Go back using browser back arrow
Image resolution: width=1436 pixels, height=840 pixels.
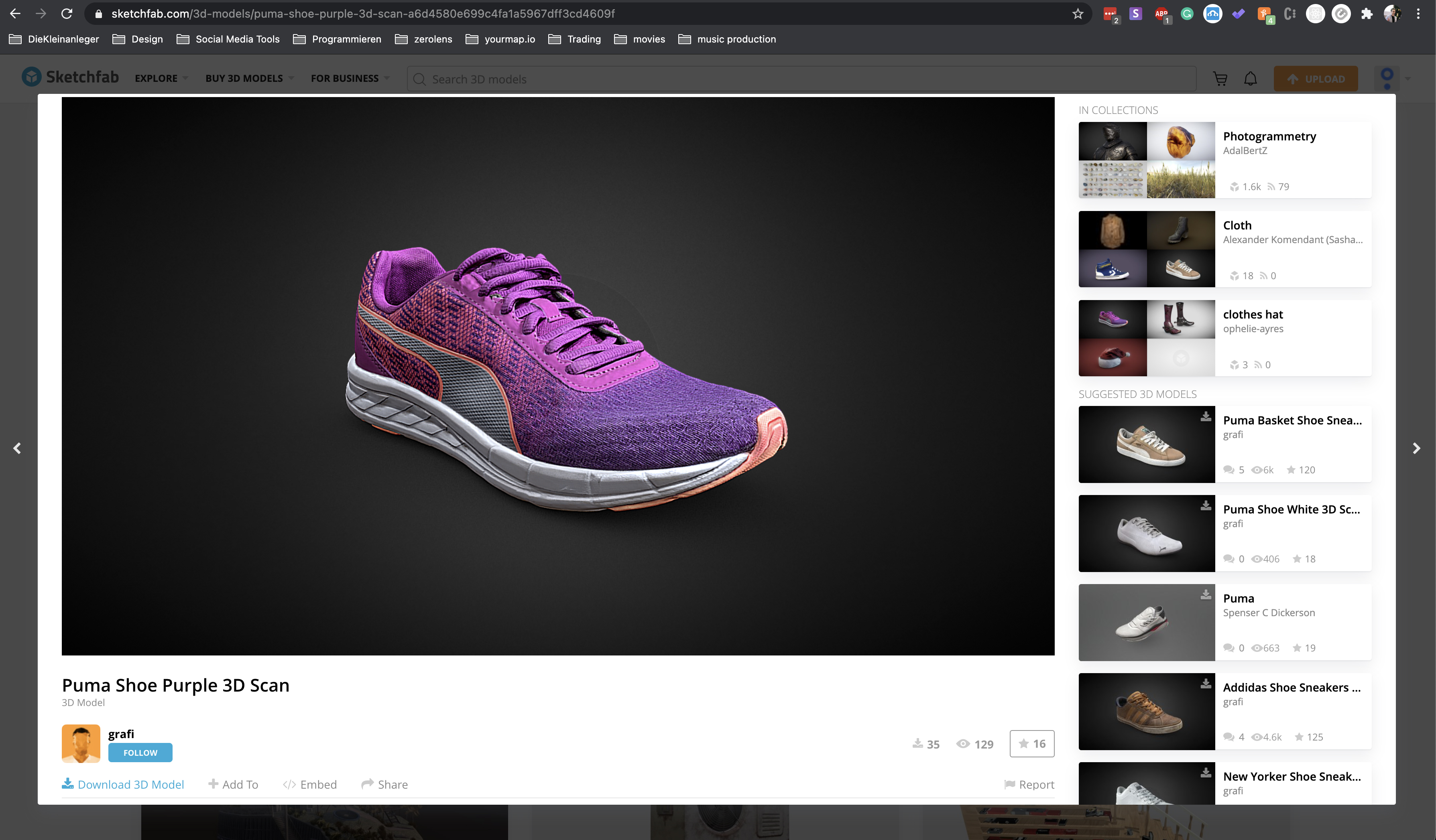(15, 14)
